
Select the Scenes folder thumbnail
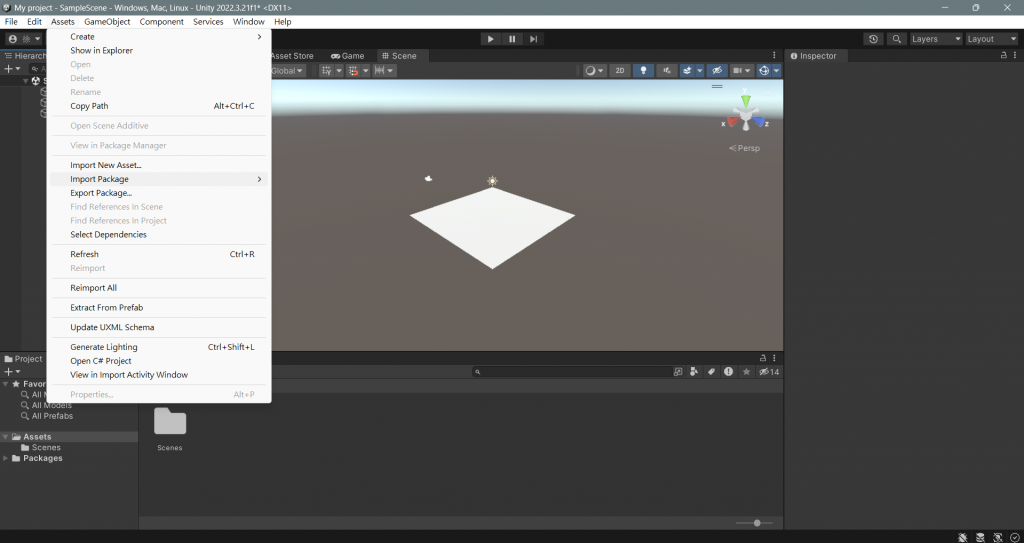click(170, 429)
